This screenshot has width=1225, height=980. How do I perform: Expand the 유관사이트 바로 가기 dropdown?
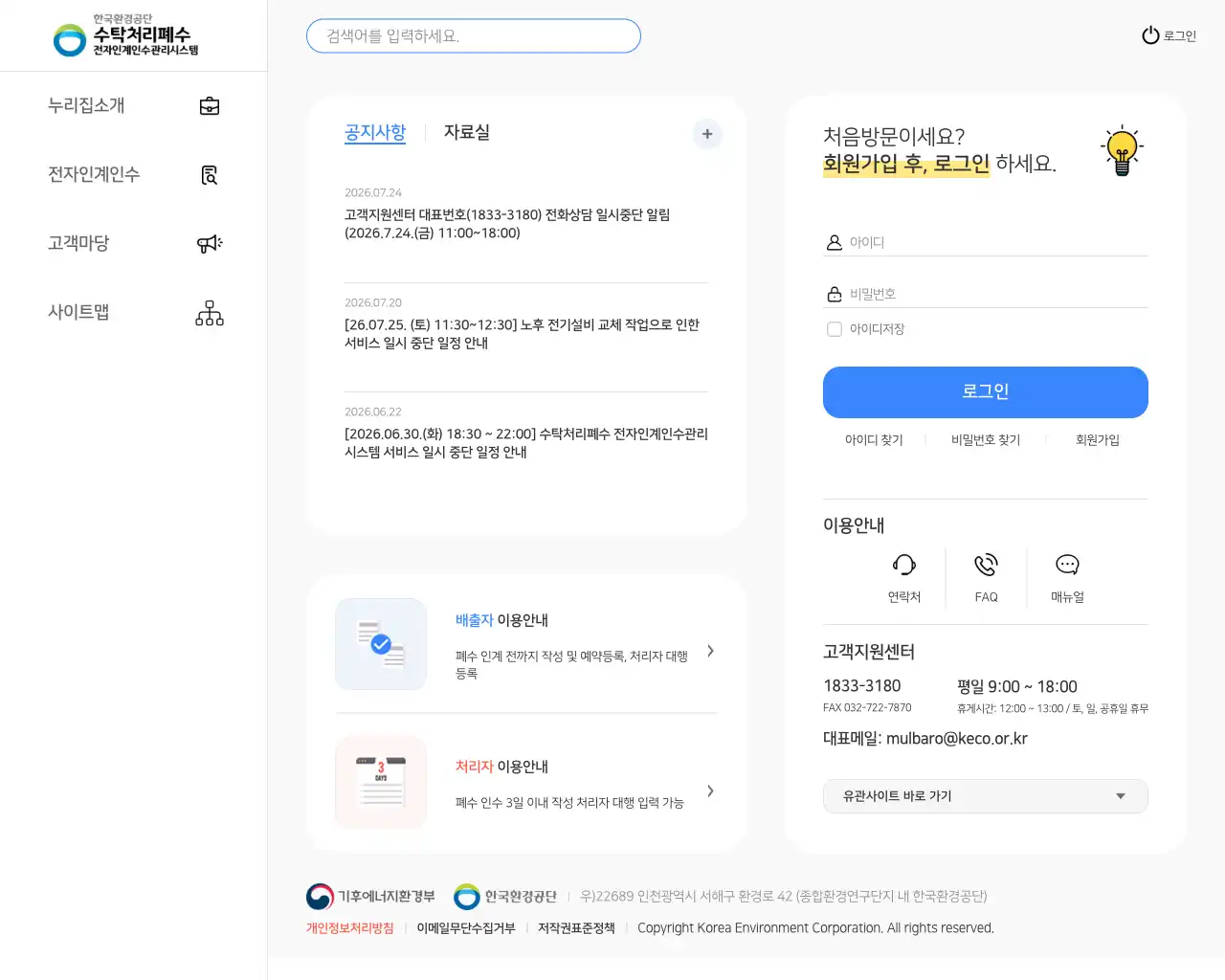986,796
